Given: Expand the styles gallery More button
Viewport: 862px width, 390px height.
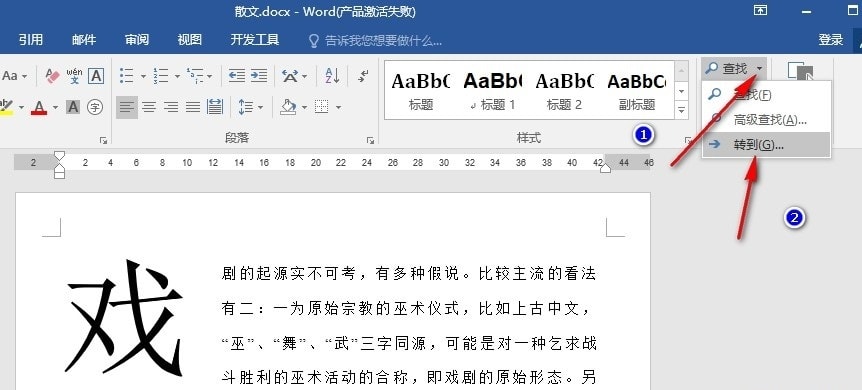Looking at the screenshot, I should click(681, 110).
